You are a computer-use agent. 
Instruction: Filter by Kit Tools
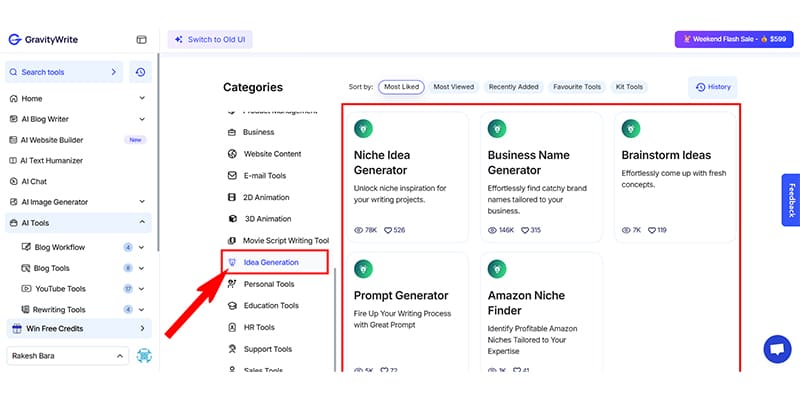[x=629, y=87]
